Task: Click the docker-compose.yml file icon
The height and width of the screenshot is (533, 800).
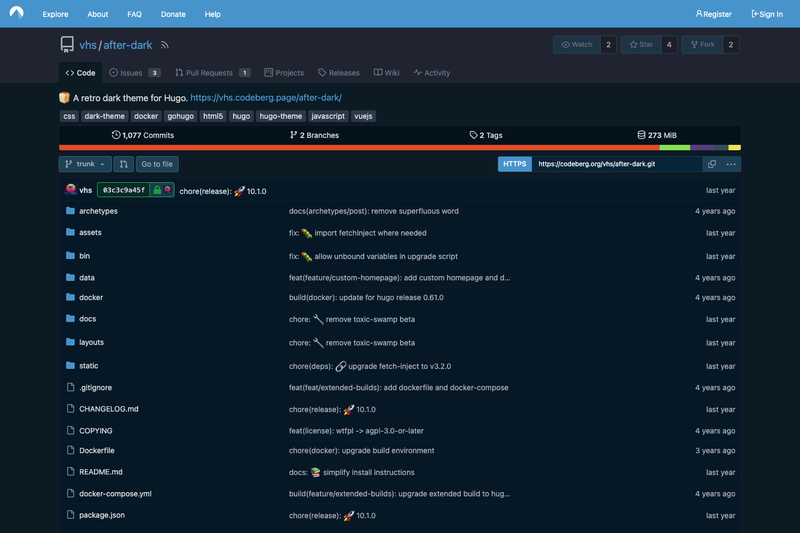Action: tap(70, 493)
